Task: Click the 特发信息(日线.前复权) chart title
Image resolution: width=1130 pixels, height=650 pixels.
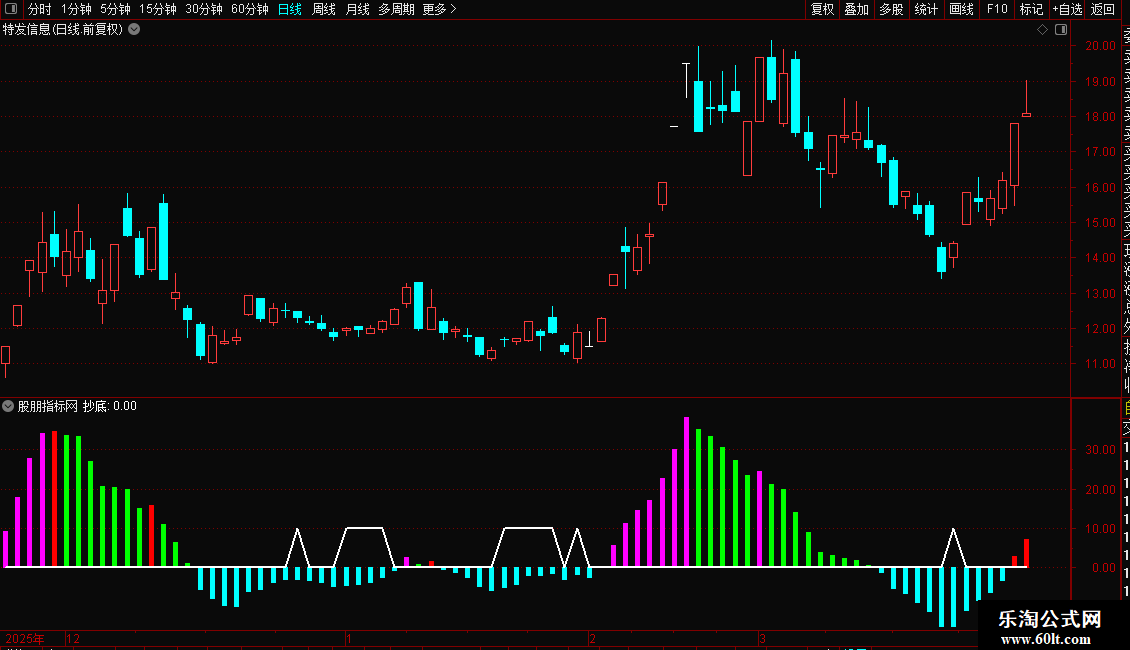Action: pos(63,30)
